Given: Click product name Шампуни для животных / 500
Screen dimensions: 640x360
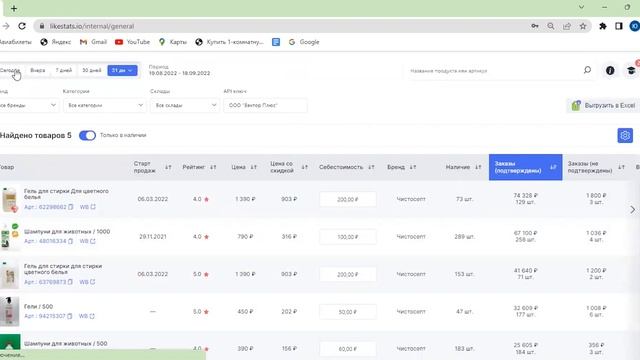Looking at the screenshot, I should [65, 344].
